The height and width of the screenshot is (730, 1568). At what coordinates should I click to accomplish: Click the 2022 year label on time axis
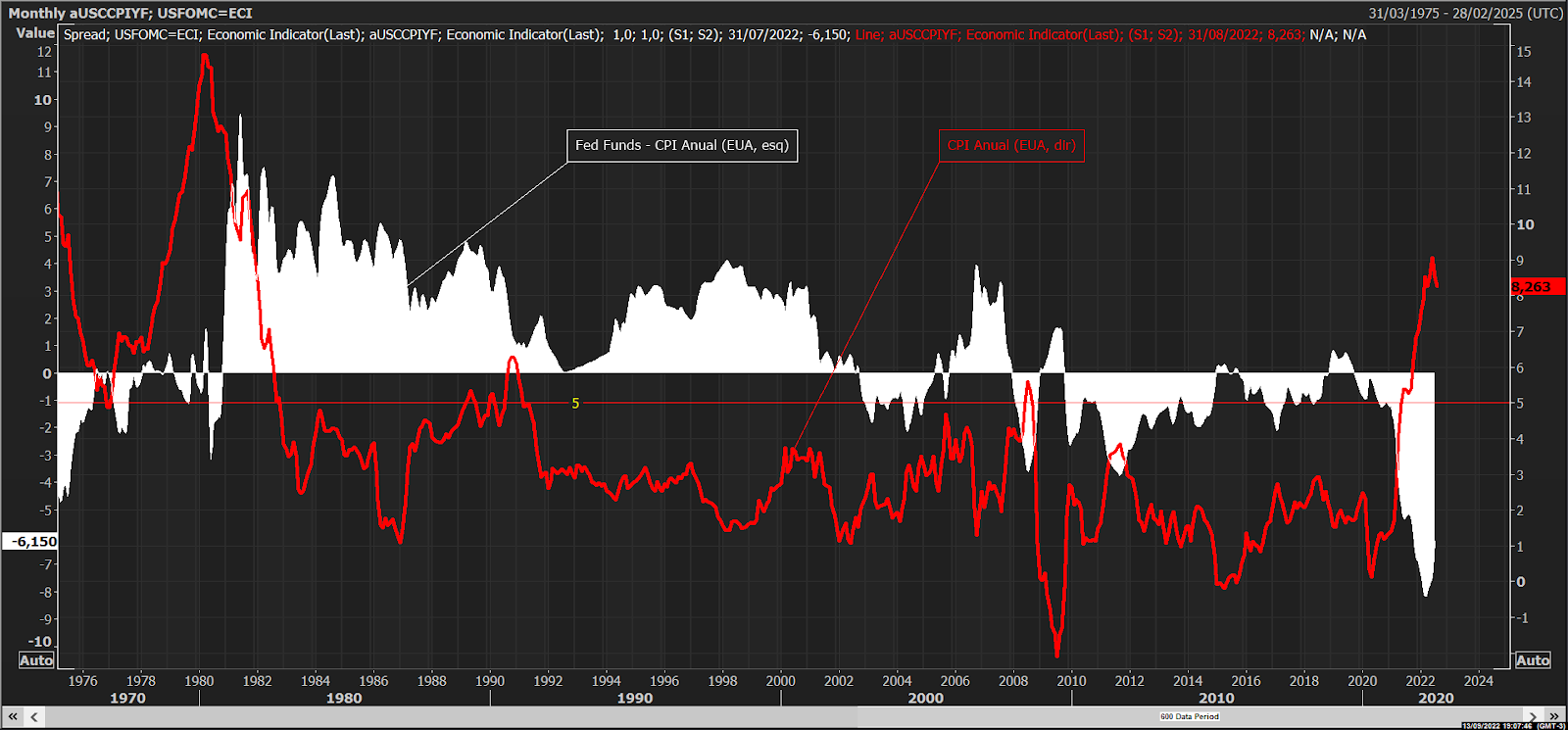[x=1420, y=680]
